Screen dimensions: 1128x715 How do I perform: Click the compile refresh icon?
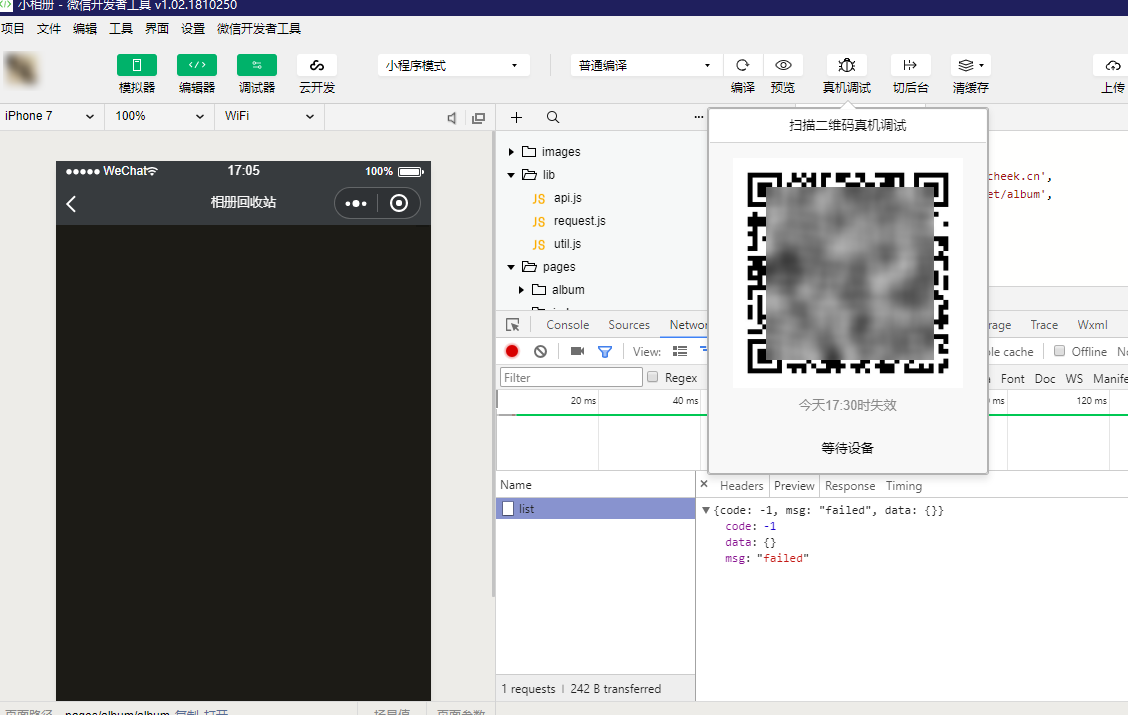tap(743, 65)
